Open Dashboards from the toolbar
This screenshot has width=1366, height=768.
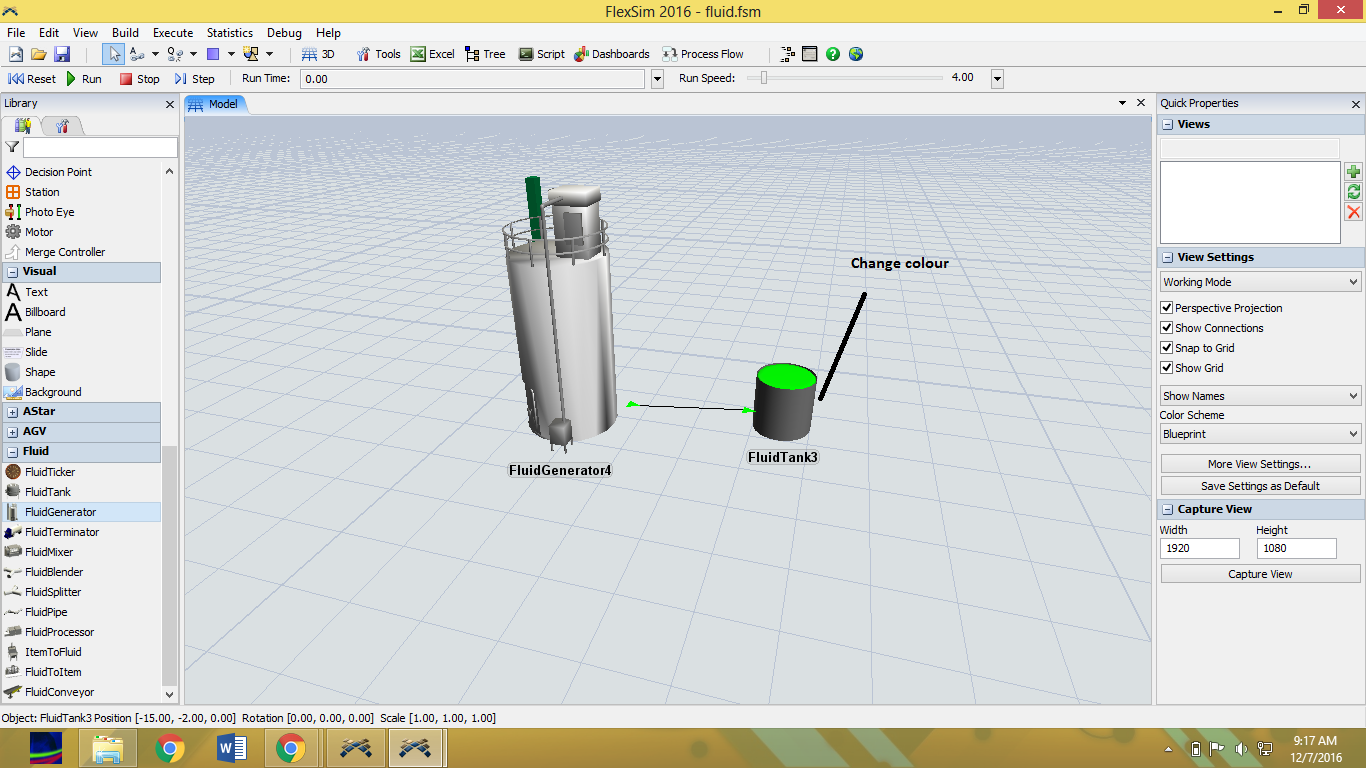pos(611,54)
